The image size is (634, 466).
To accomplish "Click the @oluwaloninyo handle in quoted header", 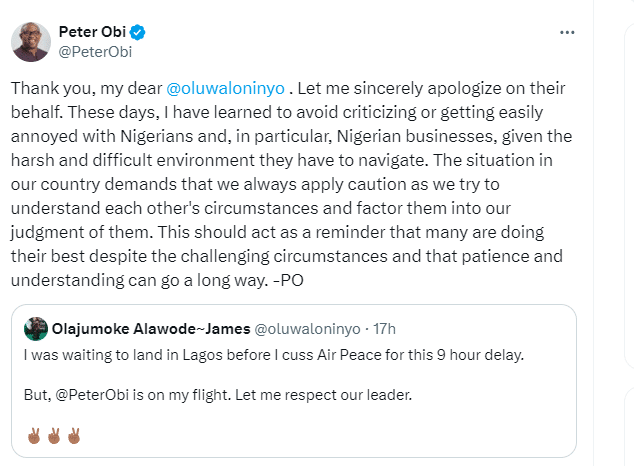I will [x=308, y=327].
